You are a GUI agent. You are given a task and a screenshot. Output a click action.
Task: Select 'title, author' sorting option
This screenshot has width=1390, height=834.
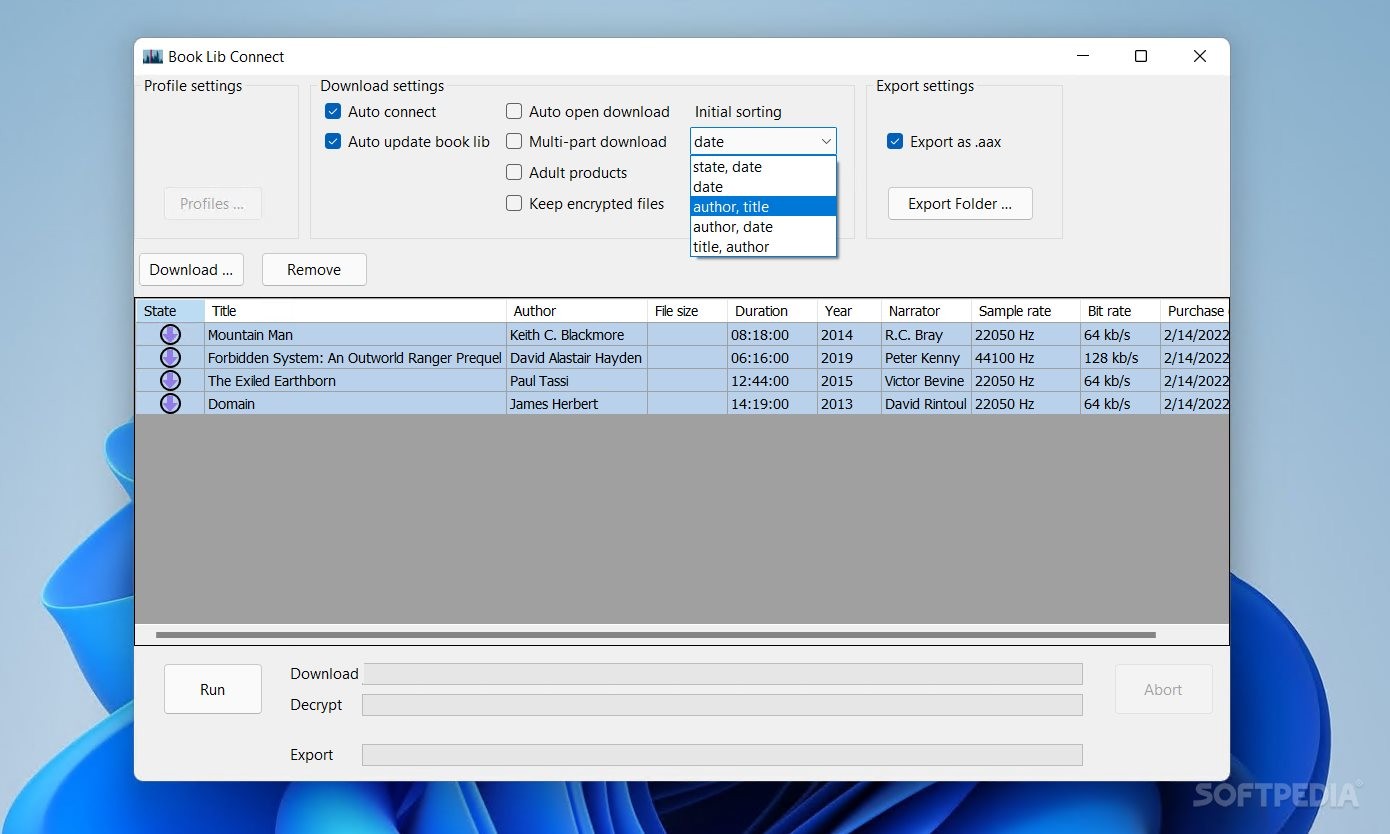(763, 247)
